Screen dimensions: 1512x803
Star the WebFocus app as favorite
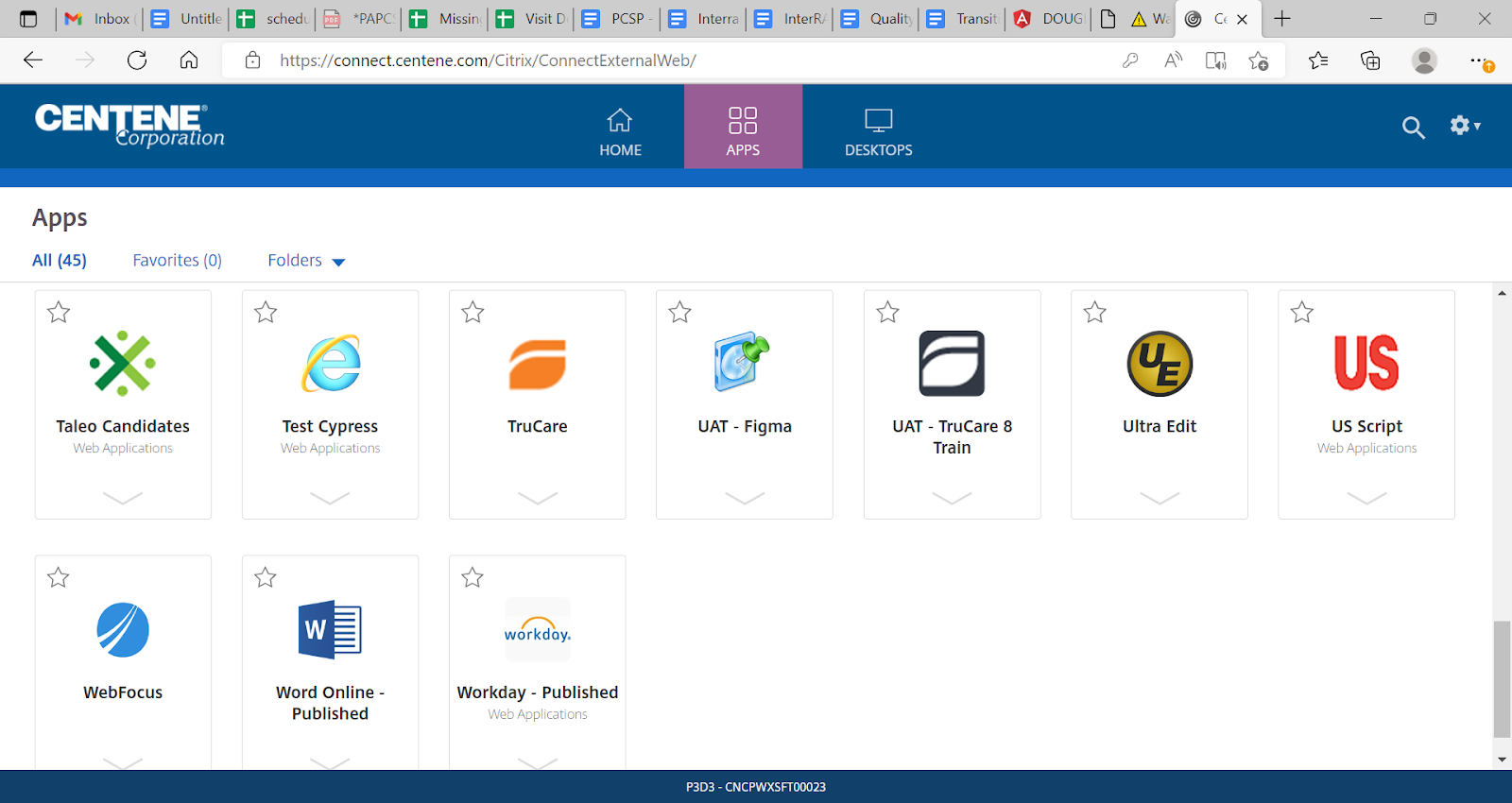tap(59, 577)
